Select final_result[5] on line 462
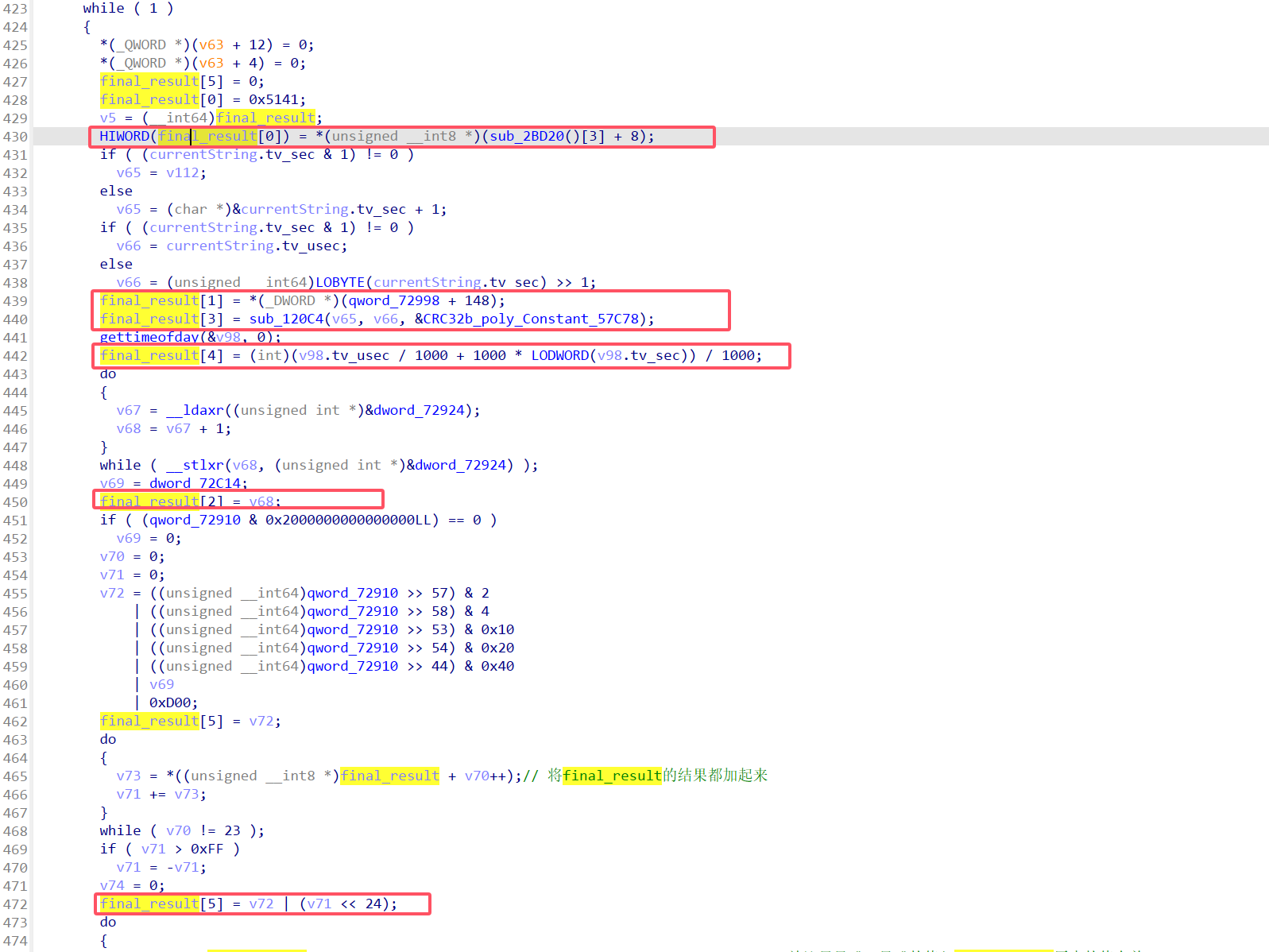Viewport: 1269px width, 952px height. [x=161, y=722]
